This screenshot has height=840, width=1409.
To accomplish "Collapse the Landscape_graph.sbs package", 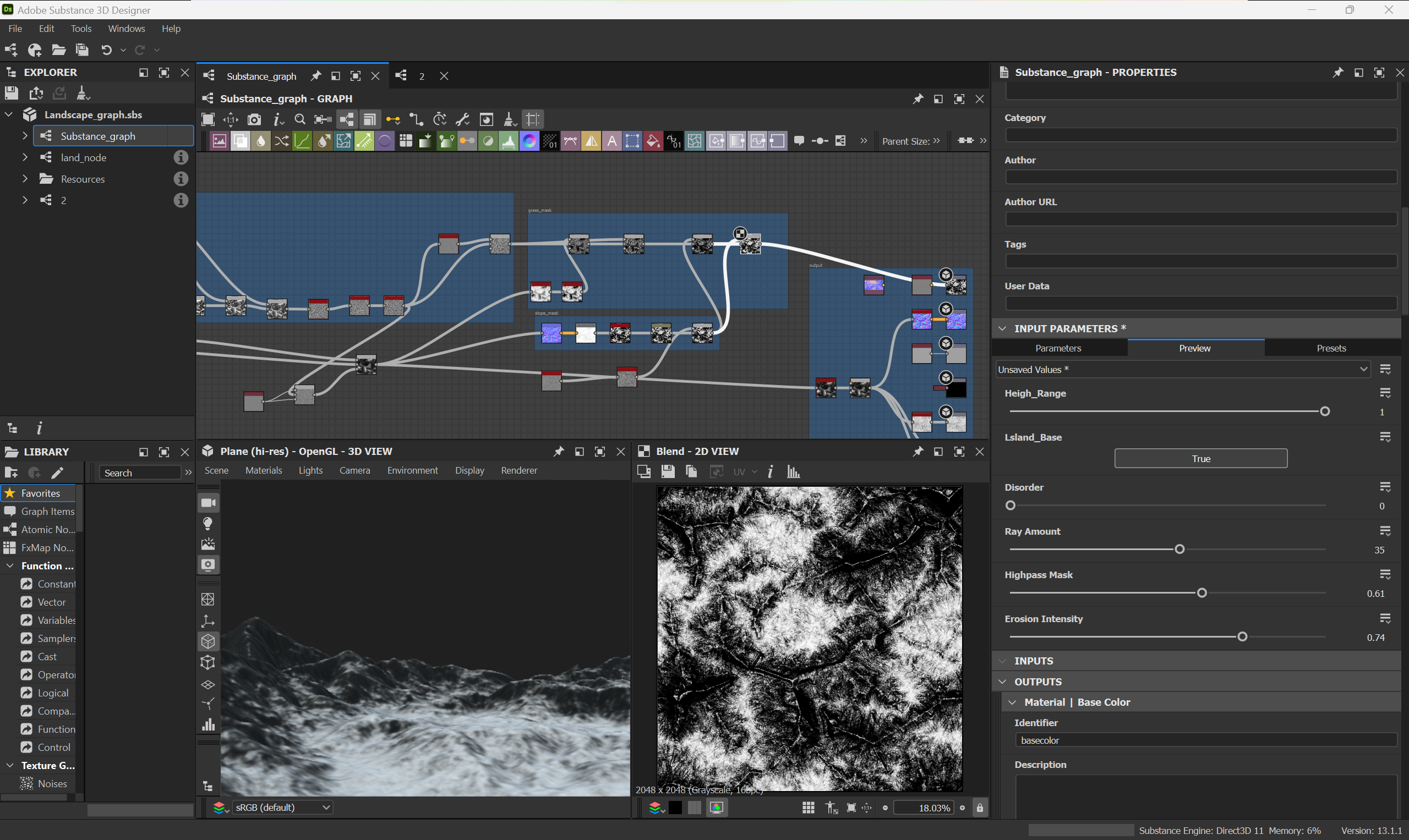I will point(9,115).
